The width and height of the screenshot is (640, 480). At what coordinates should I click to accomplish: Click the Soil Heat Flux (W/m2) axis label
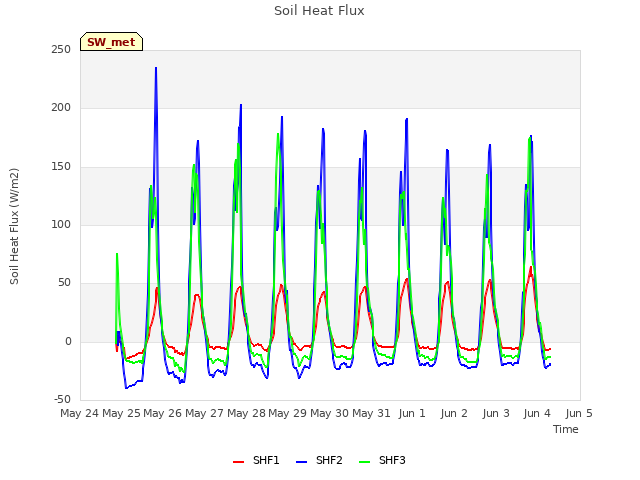[14, 226]
